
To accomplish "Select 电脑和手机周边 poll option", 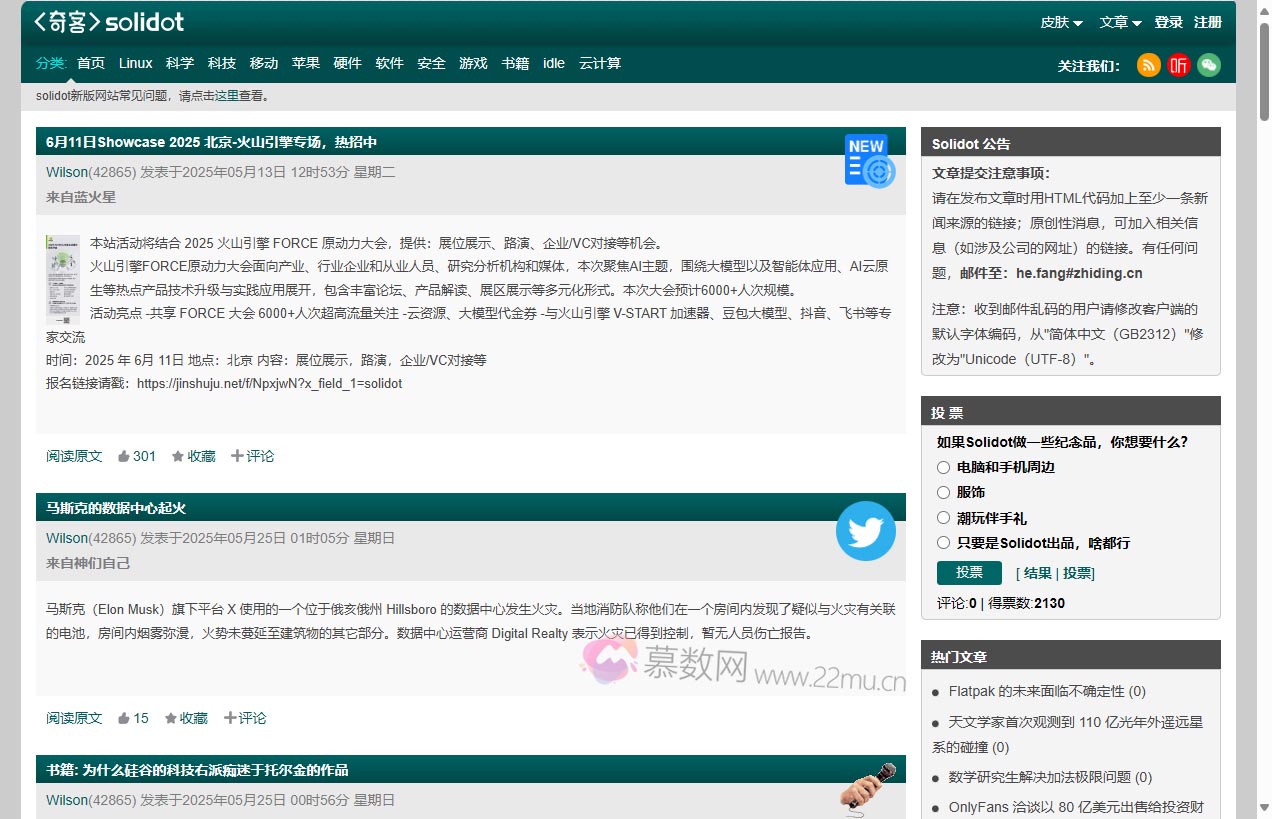I will (x=943, y=467).
